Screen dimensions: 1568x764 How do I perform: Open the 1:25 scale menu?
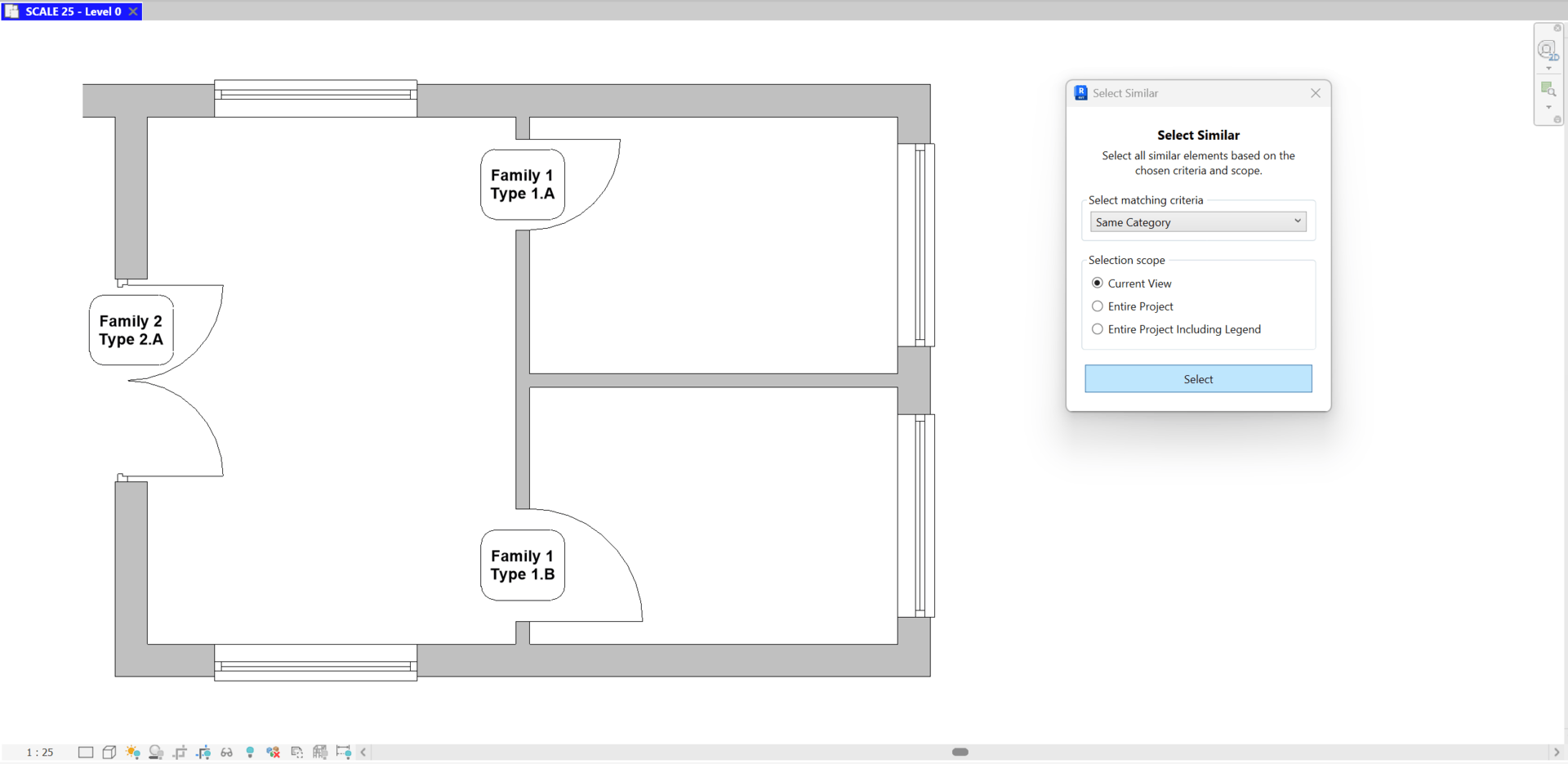38,752
